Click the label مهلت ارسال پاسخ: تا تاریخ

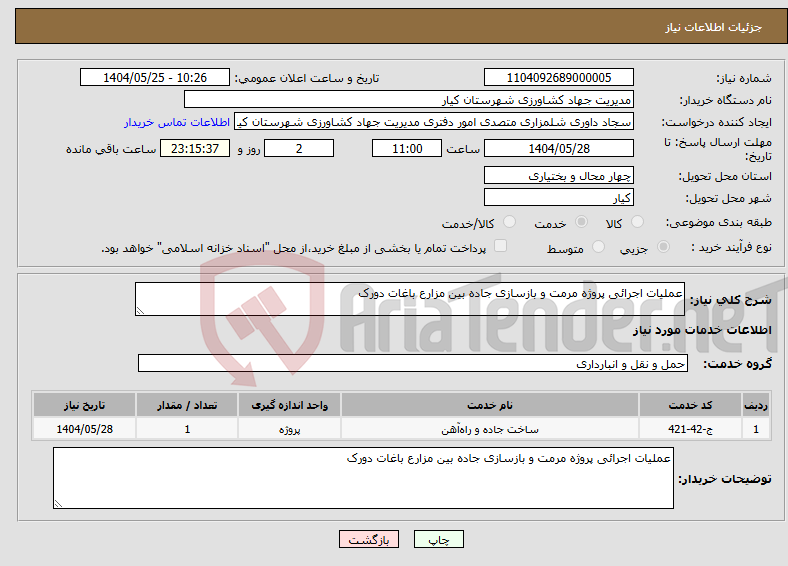click(718, 149)
